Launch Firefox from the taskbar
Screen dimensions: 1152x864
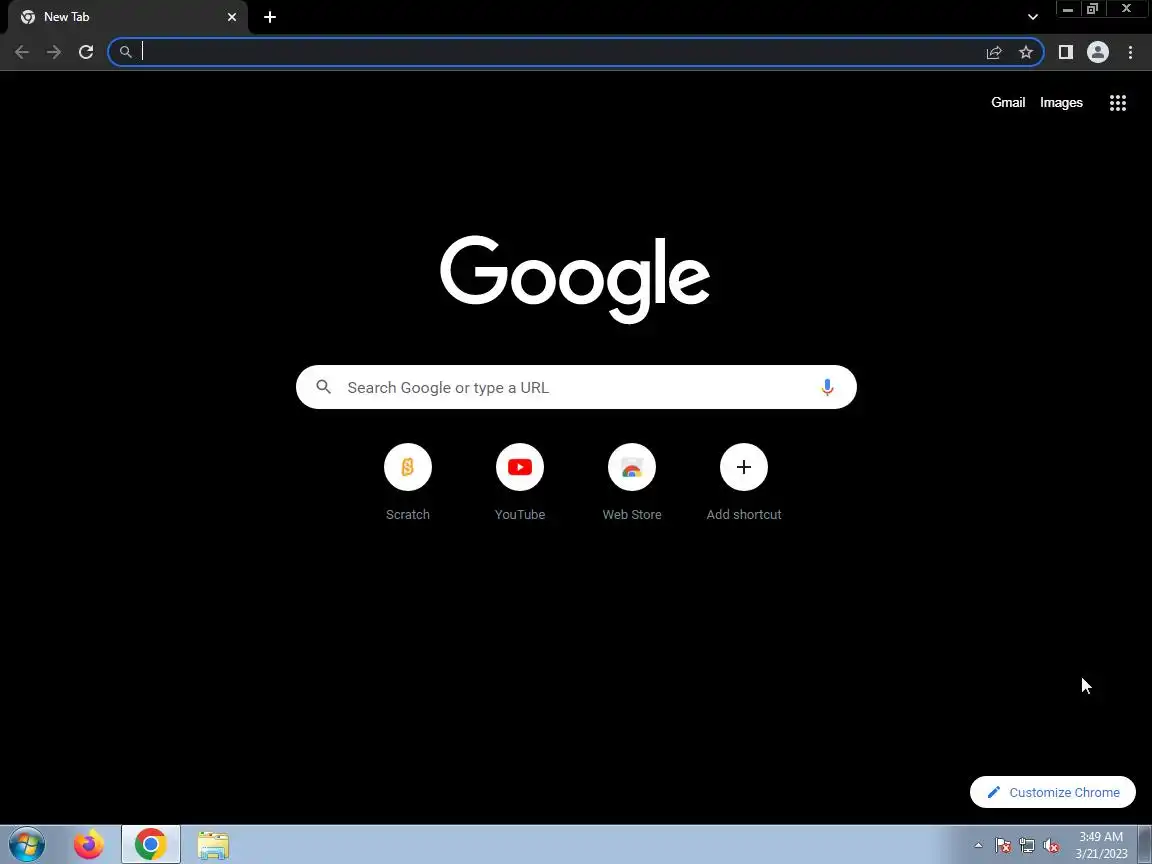tap(89, 845)
